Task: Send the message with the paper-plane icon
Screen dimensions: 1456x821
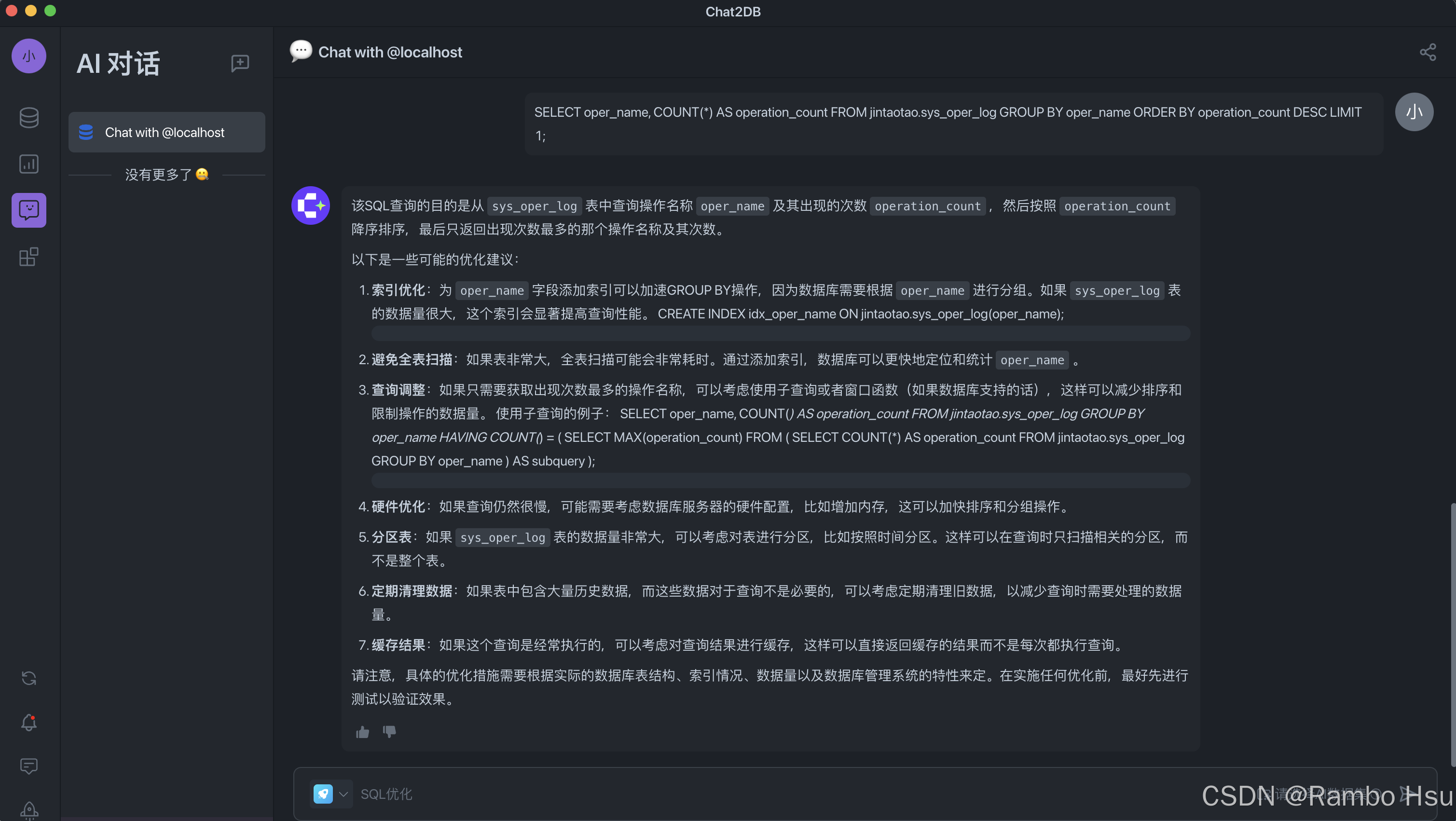Action: pyautogui.click(x=1409, y=794)
